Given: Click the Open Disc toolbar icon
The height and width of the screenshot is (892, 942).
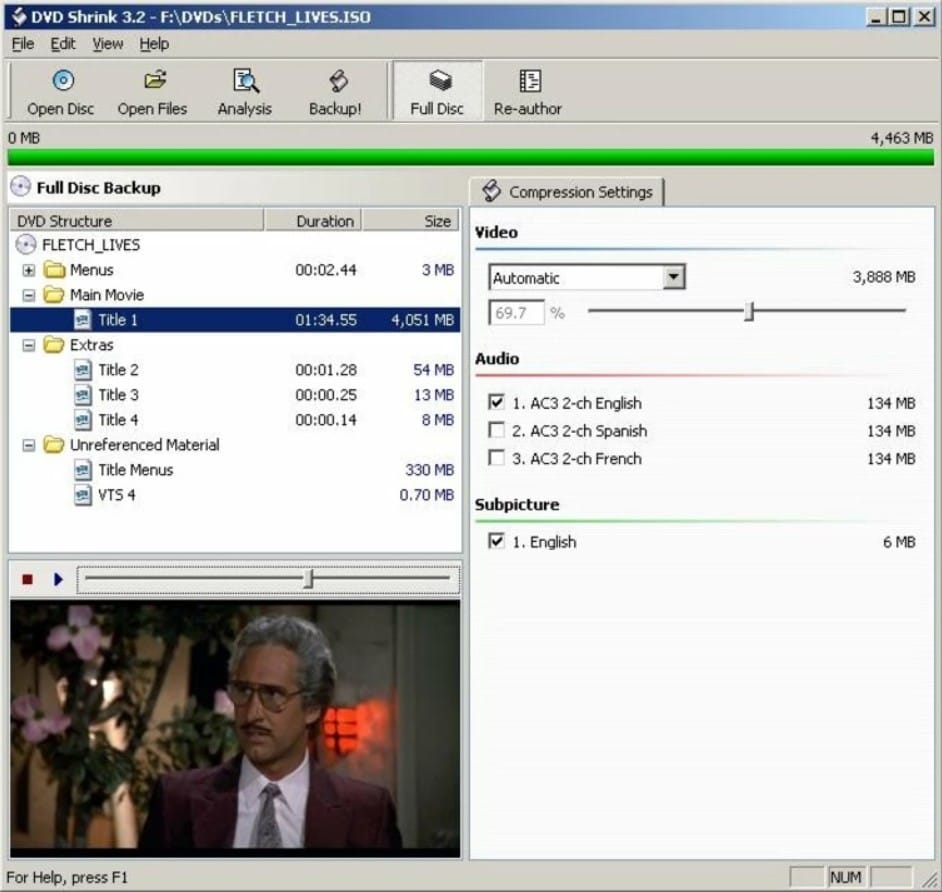Looking at the screenshot, I should pyautogui.click(x=62, y=80).
